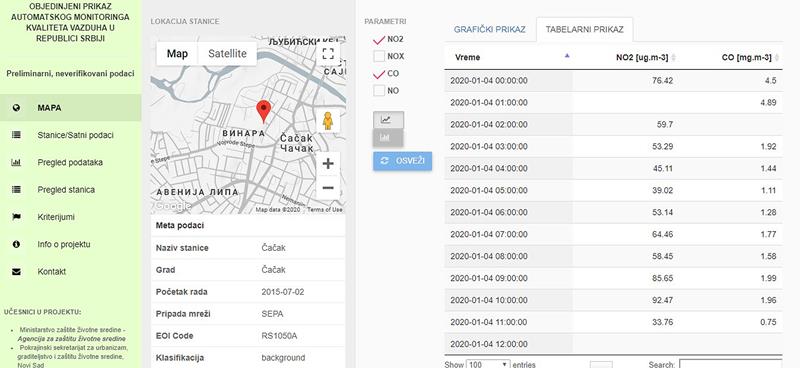
Task: Click the EOI Code value RS1050A
Action: pos(279,336)
